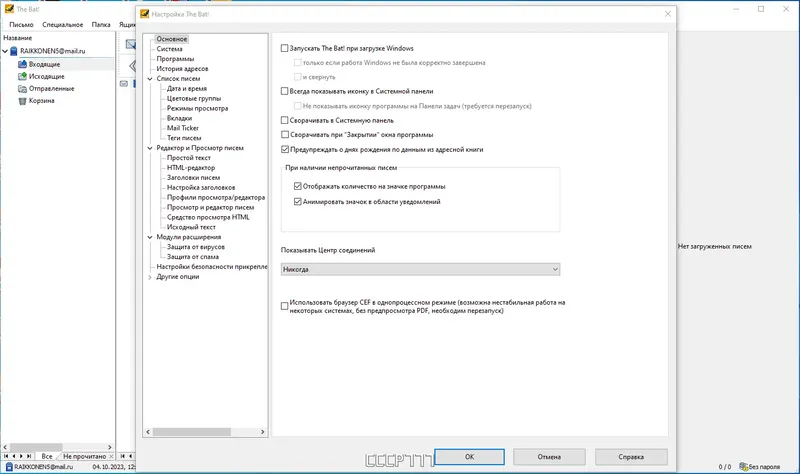Close the 'Не прочитано' tab with its x
Viewport: 800px width, 474px height.
(111, 456)
